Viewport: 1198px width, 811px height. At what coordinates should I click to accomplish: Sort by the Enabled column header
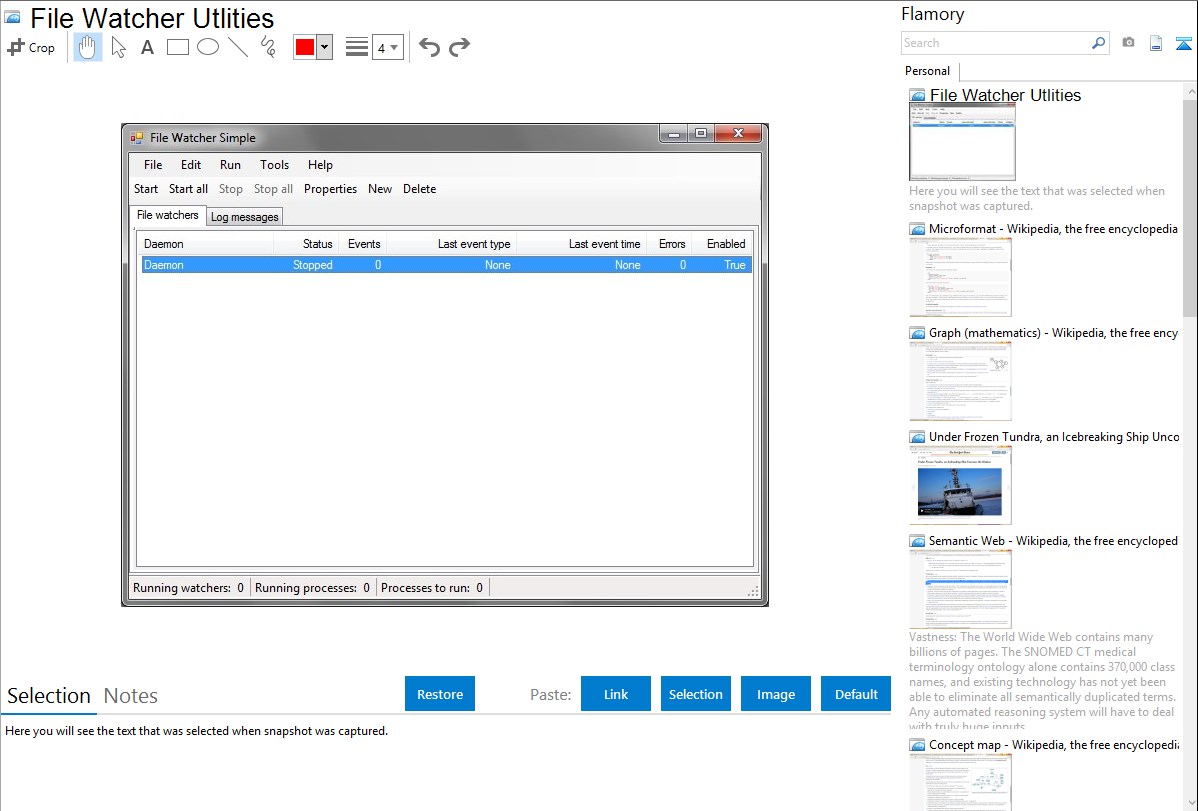tap(722, 244)
